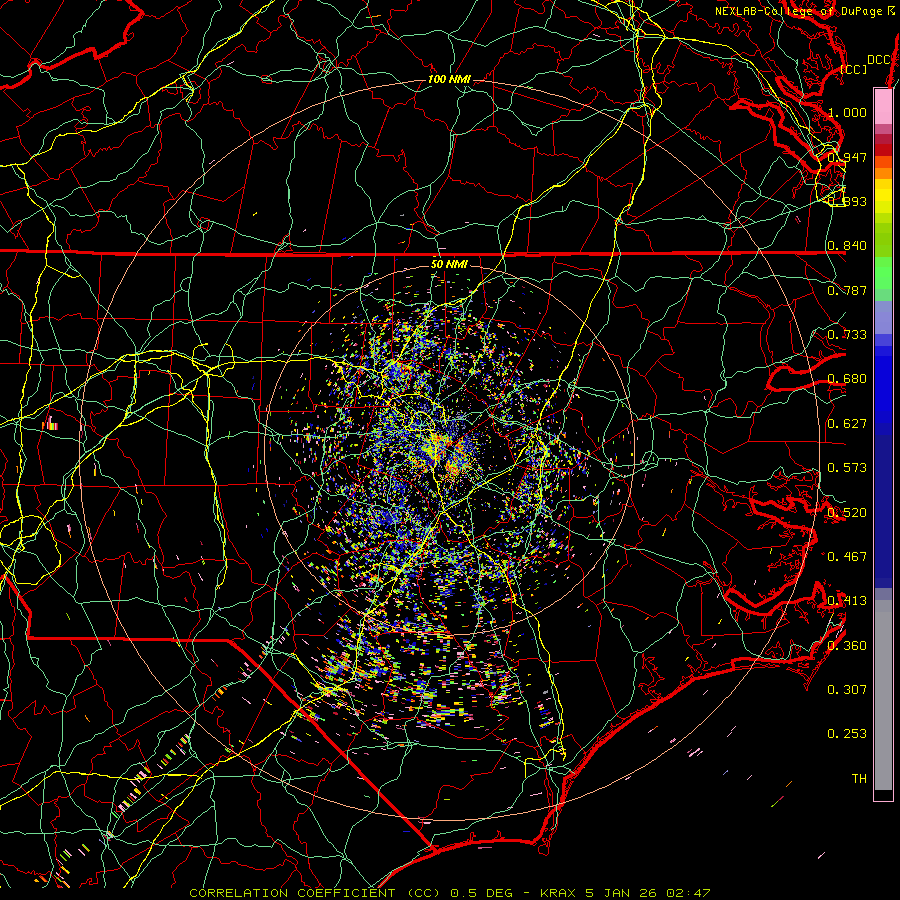Click the 50 NMI range ring label
The width and height of the screenshot is (900, 900).
click(x=449, y=264)
